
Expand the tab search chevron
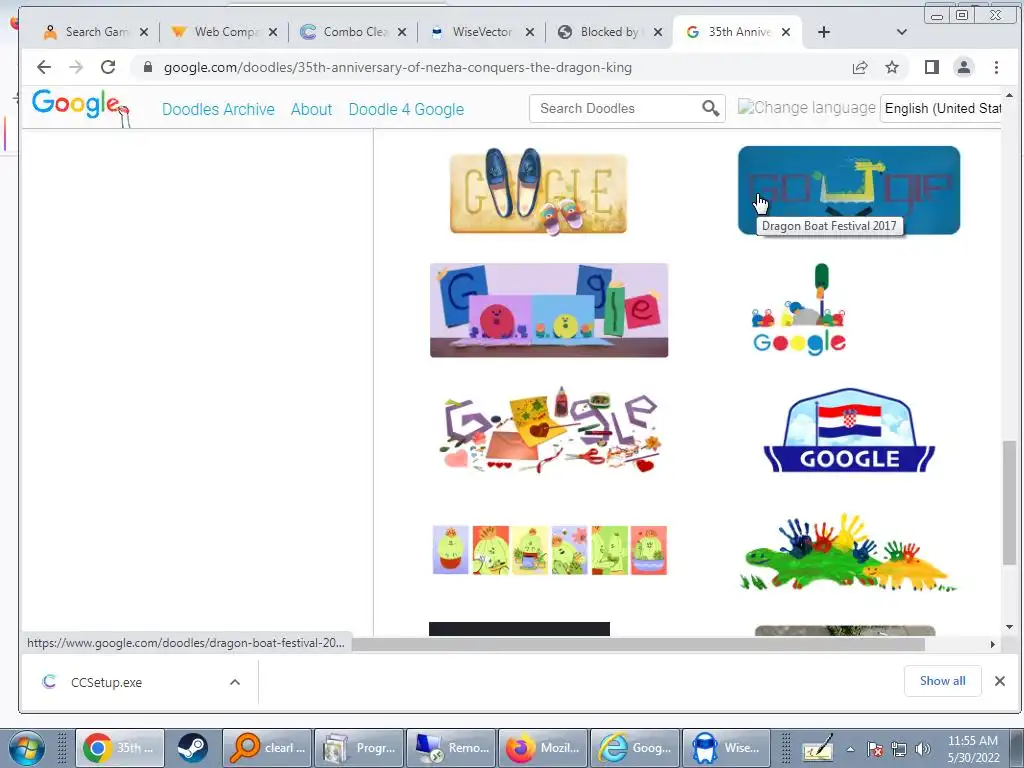902,32
